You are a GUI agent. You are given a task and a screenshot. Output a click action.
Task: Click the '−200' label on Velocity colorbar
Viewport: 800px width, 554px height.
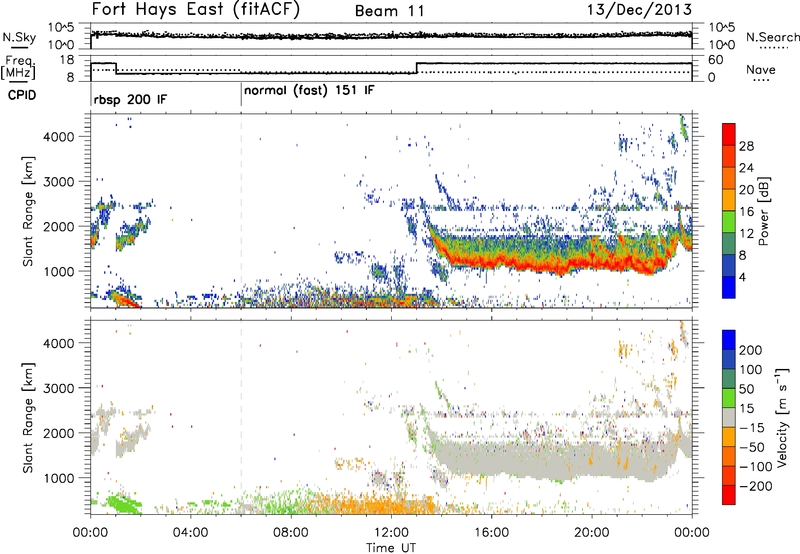[756, 486]
